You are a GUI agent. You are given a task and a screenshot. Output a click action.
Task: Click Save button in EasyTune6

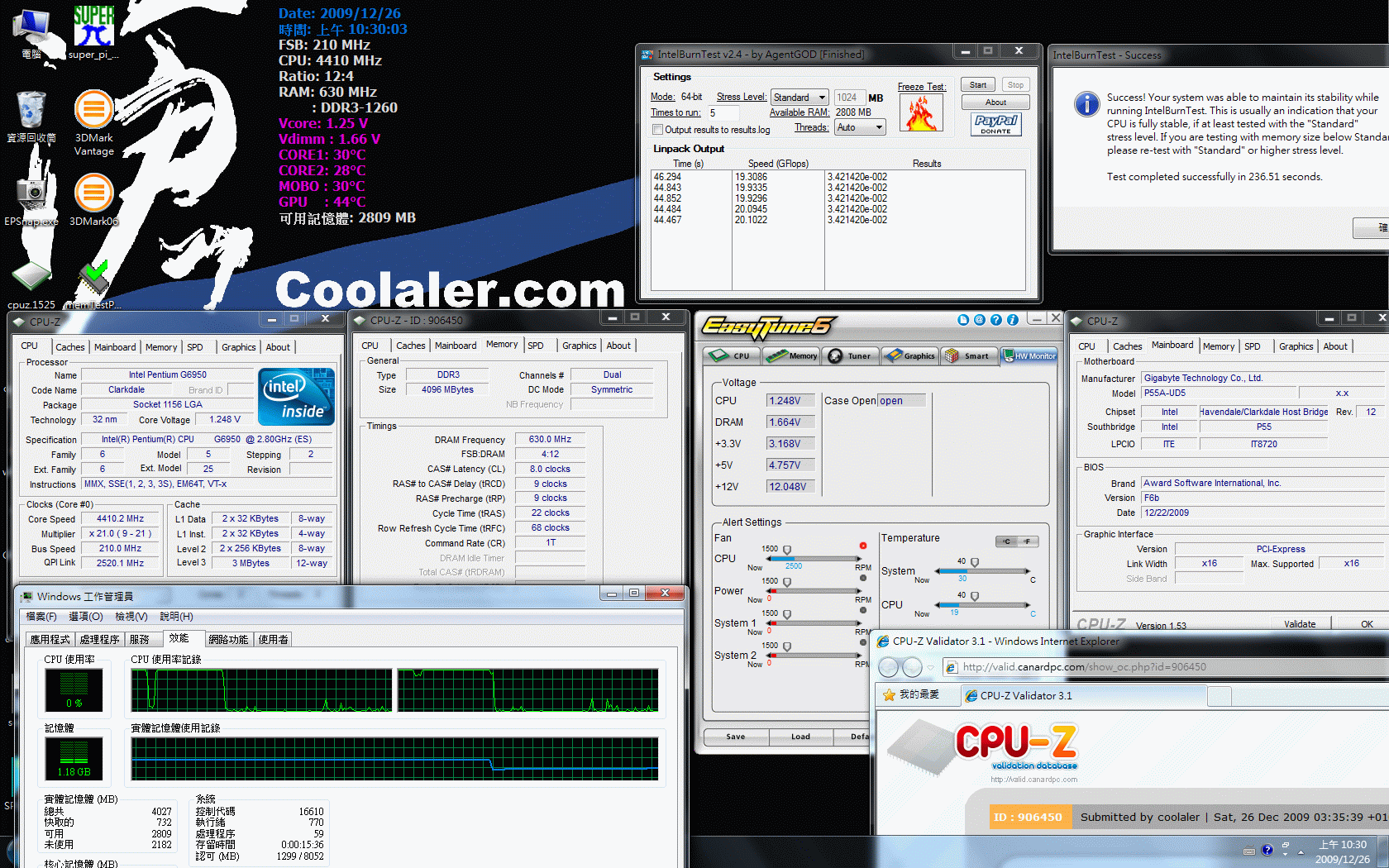pyautogui.click(x=736, y=737)
